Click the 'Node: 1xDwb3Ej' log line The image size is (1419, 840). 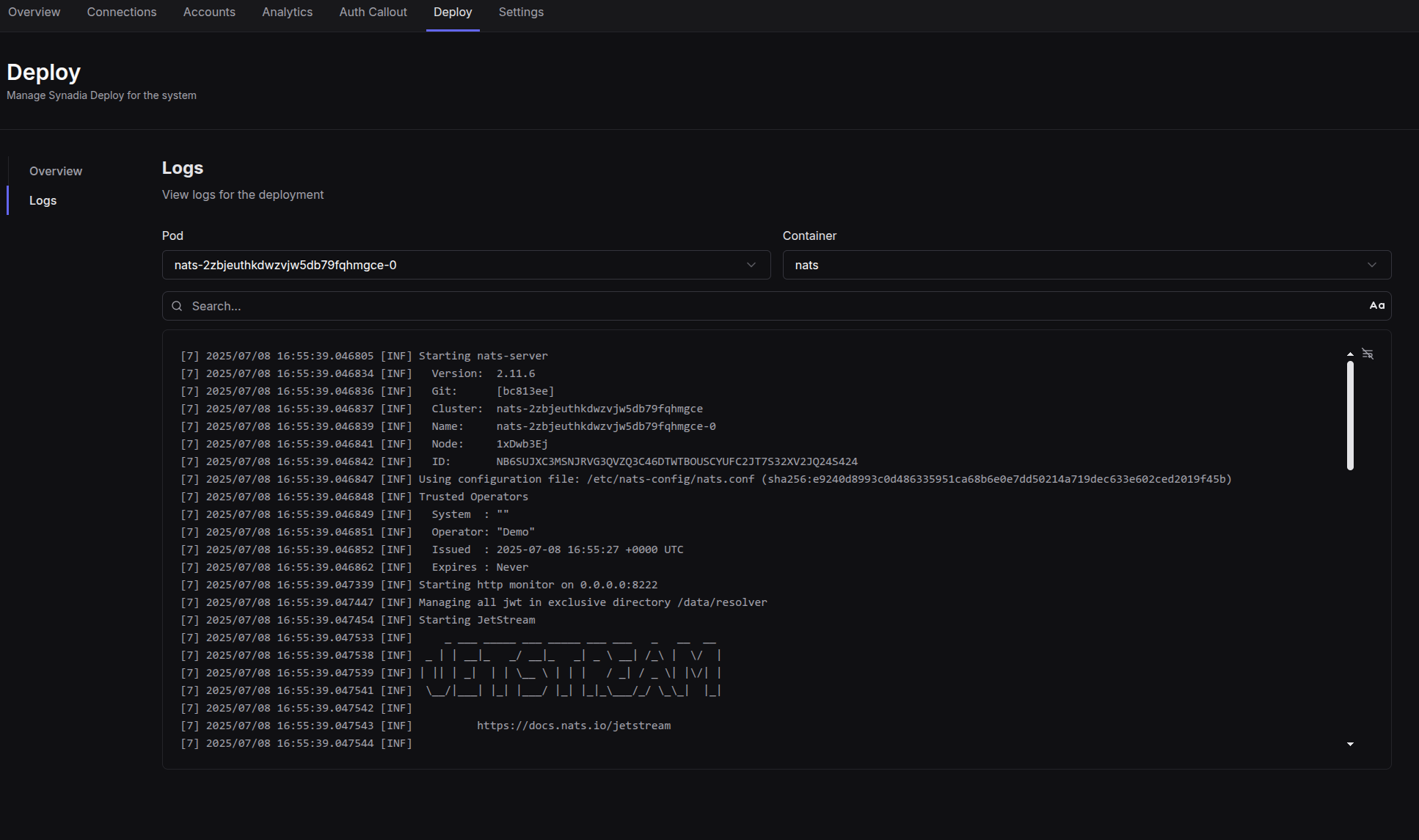tap(364, 444)
